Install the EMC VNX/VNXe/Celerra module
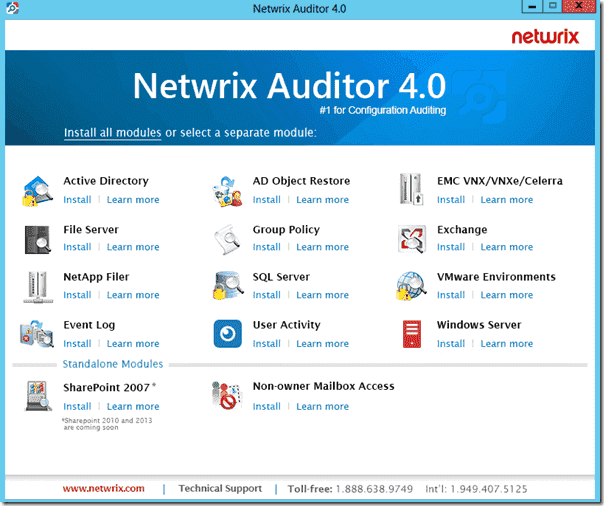 coord(451,200)
